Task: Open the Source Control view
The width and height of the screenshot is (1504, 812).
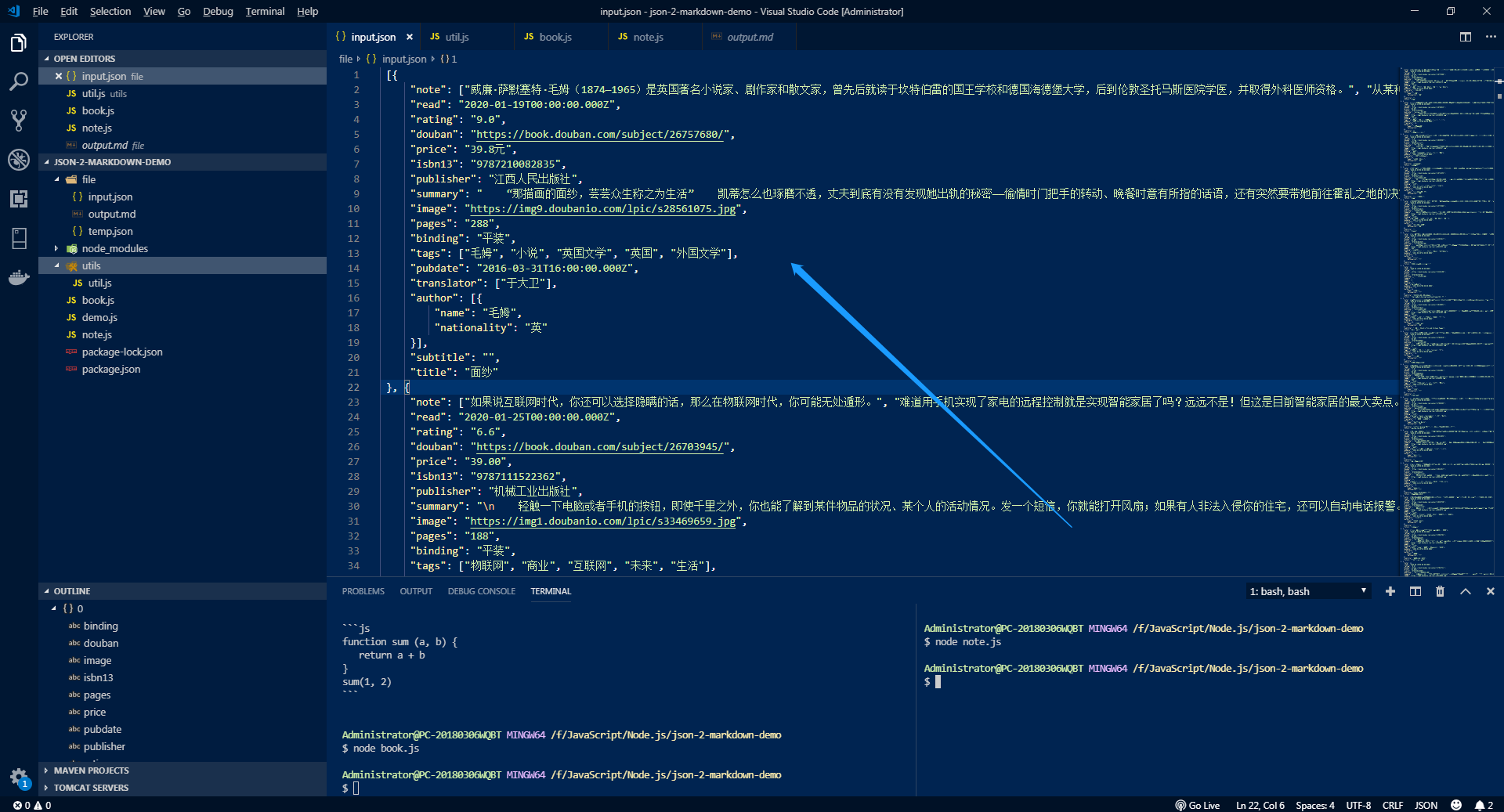Action: 19,120
